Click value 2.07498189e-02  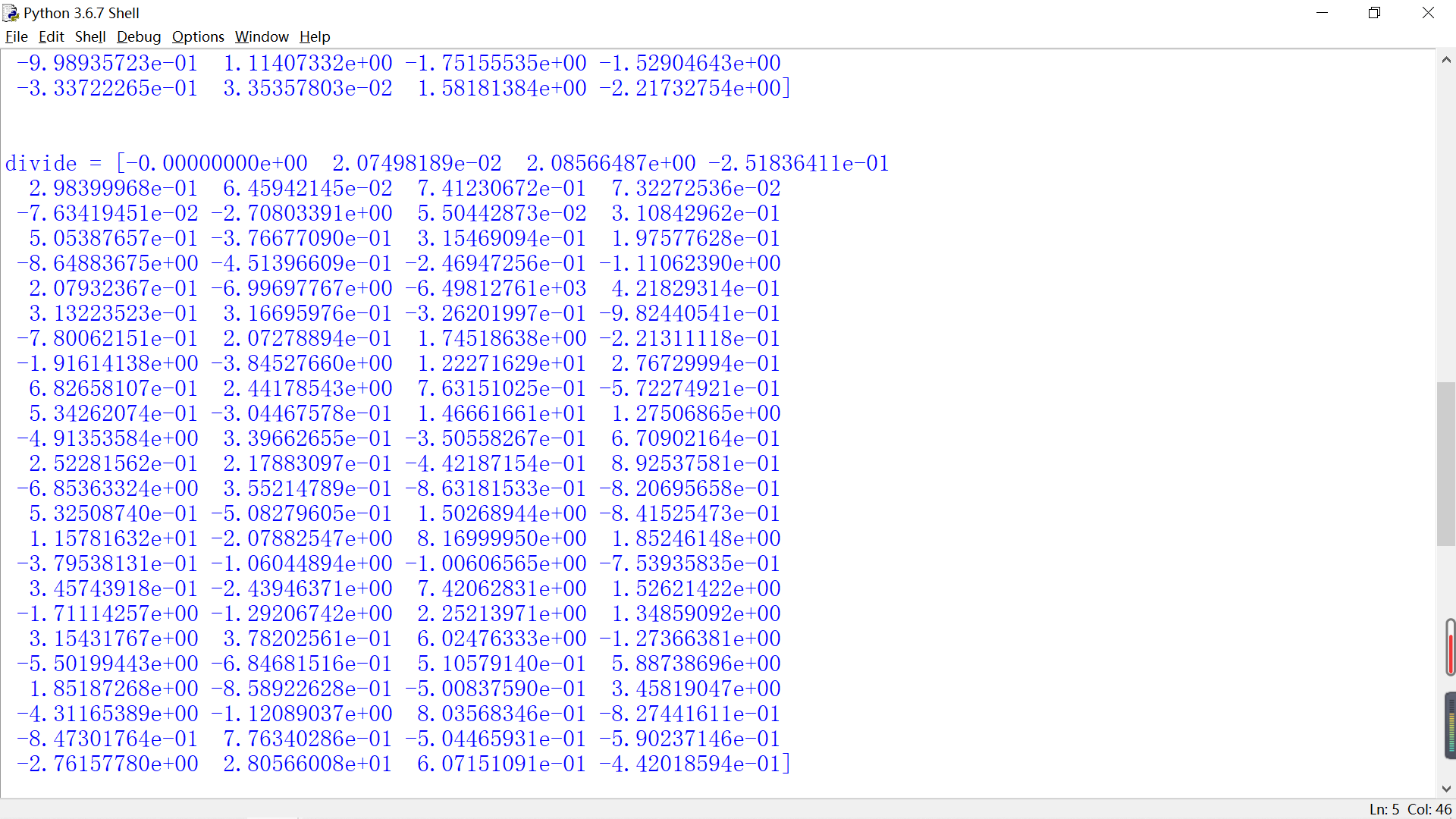tap(417, 163)
